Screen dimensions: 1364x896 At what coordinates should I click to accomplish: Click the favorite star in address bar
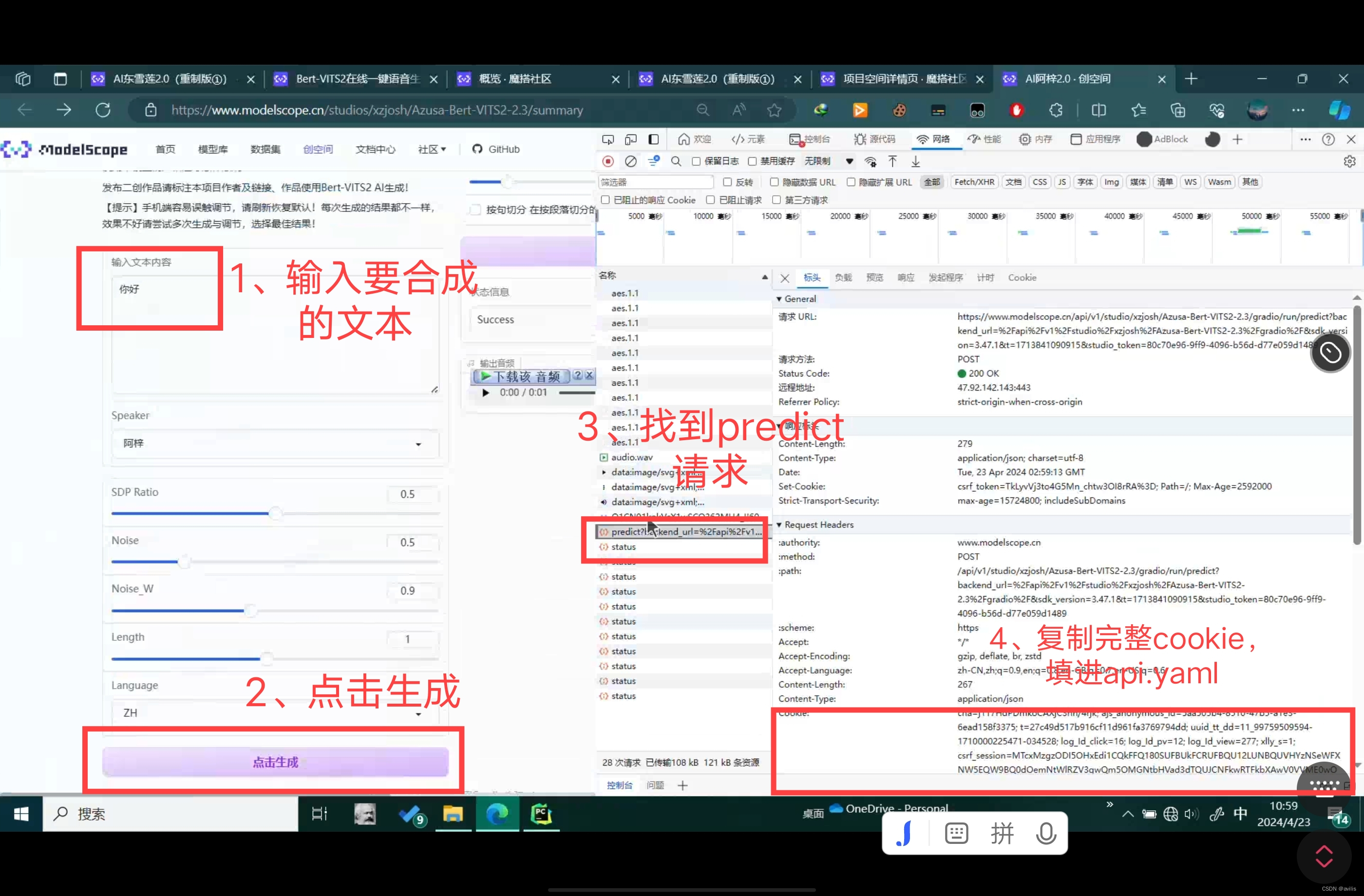(774, 110)
